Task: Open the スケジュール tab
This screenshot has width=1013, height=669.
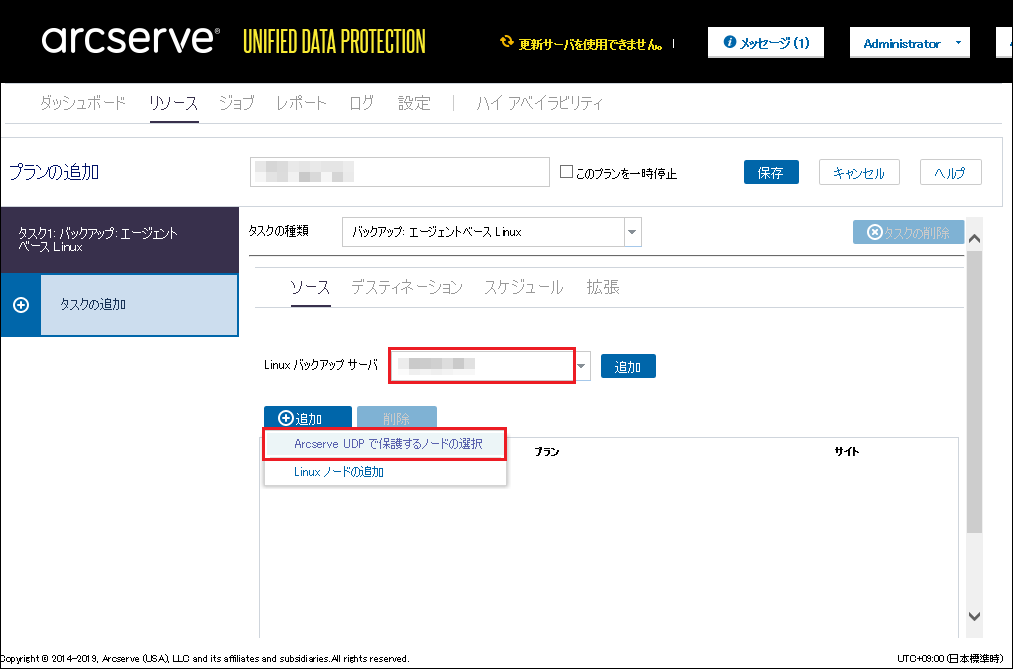Action: pyautogui.click(x=524, y=287)
